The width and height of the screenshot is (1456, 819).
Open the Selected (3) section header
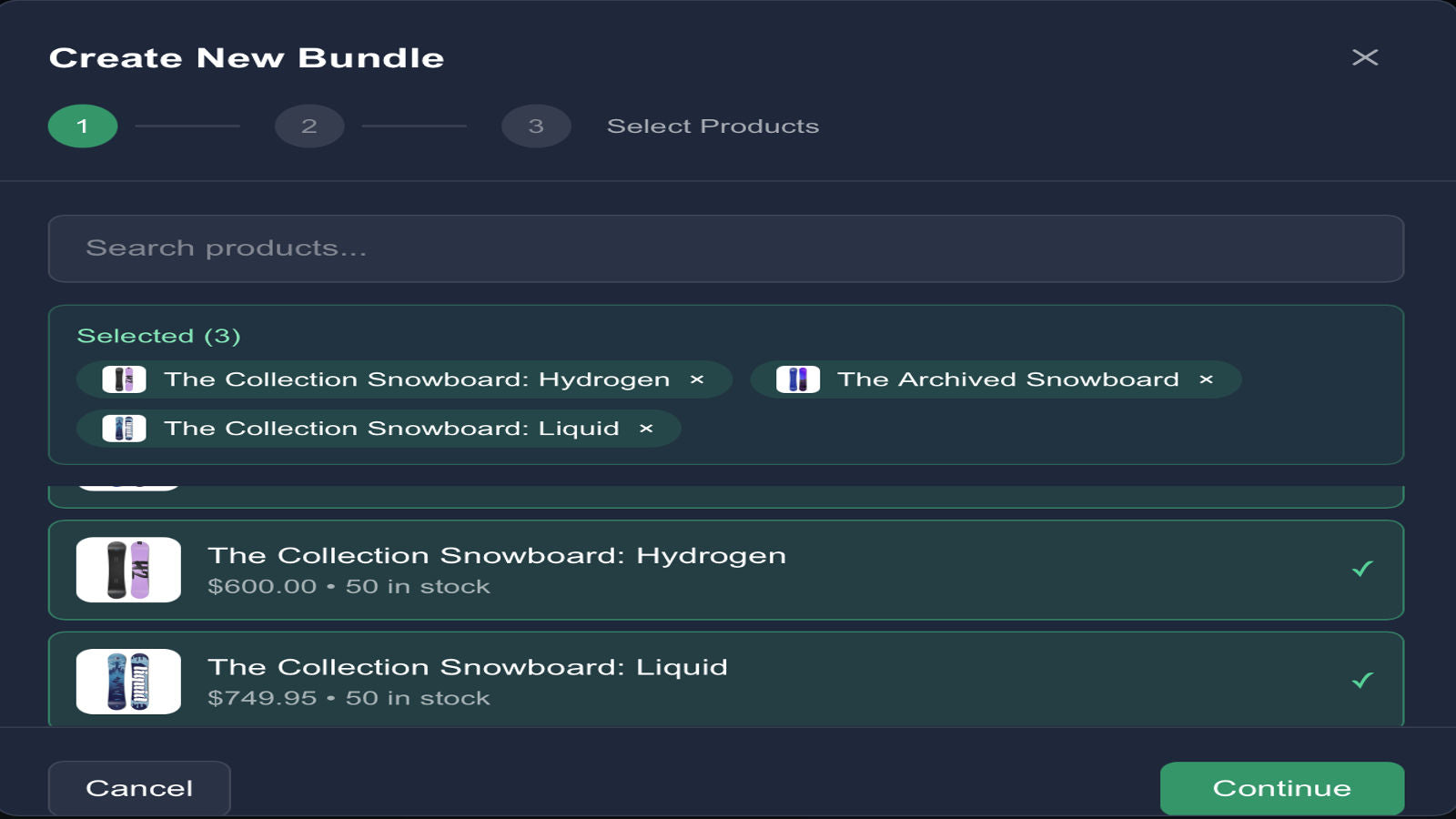[159, 335]
